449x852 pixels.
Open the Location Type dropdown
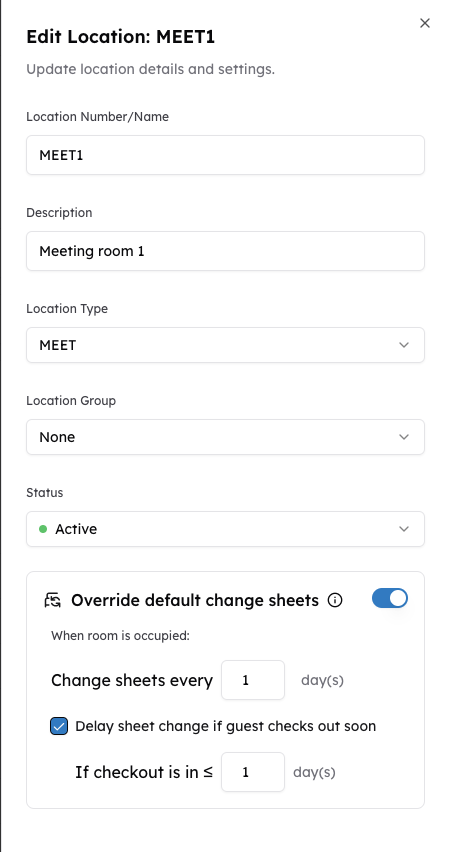point(225,344)
